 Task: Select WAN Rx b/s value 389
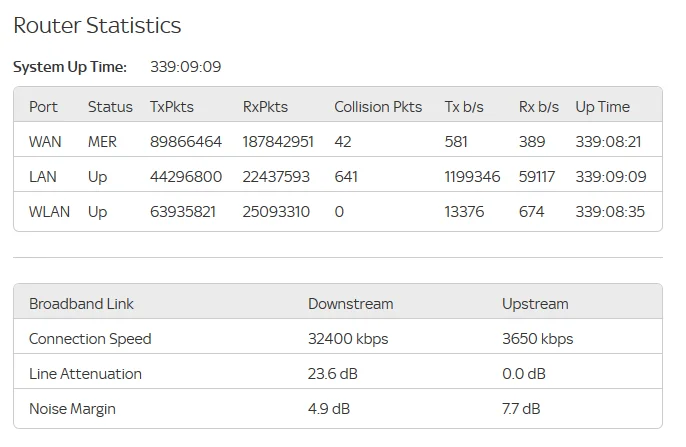[532, 142]
